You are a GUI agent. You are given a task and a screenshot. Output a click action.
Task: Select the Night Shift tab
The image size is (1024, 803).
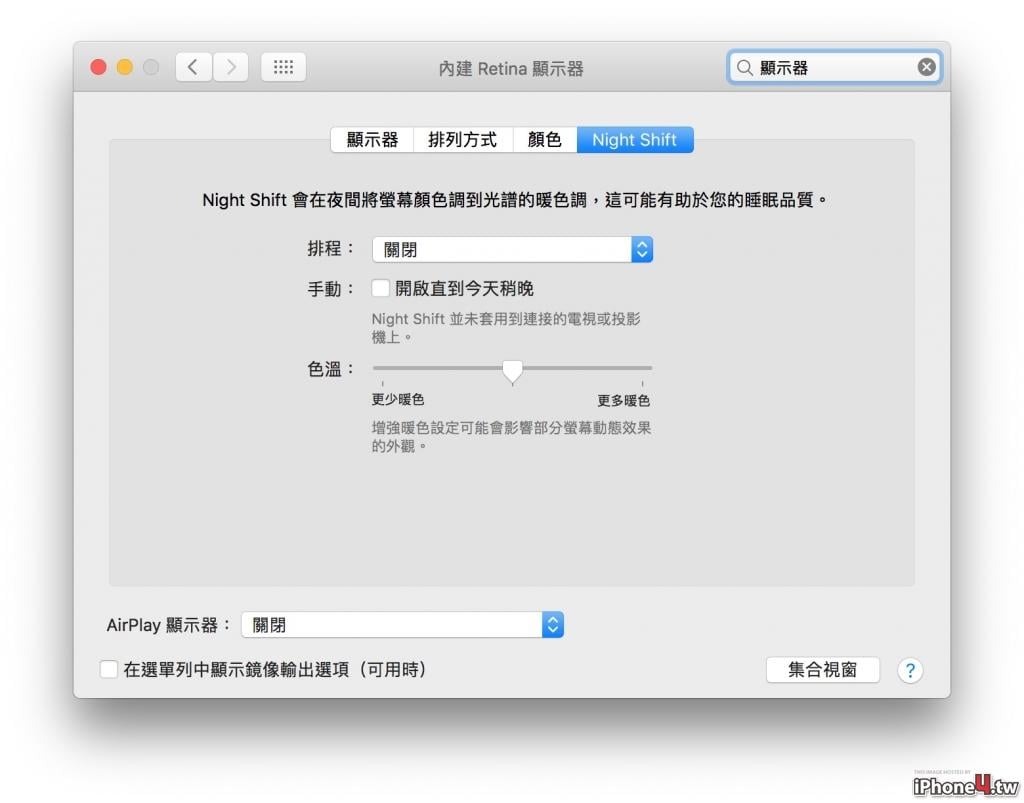point(635,140)
